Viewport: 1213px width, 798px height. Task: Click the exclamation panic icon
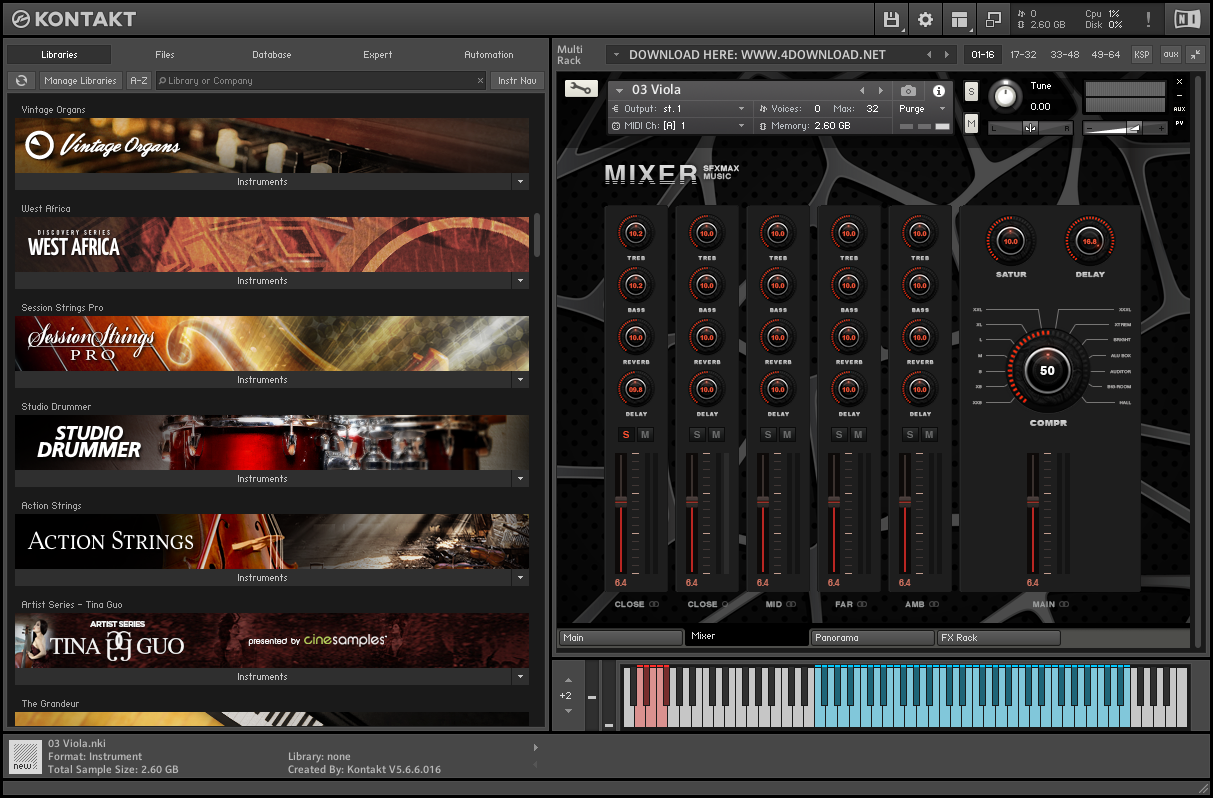[x=1148, y=19]
